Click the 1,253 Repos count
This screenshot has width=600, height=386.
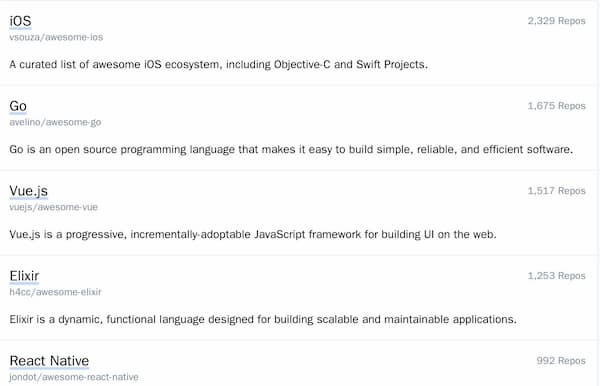pos(556,275)
